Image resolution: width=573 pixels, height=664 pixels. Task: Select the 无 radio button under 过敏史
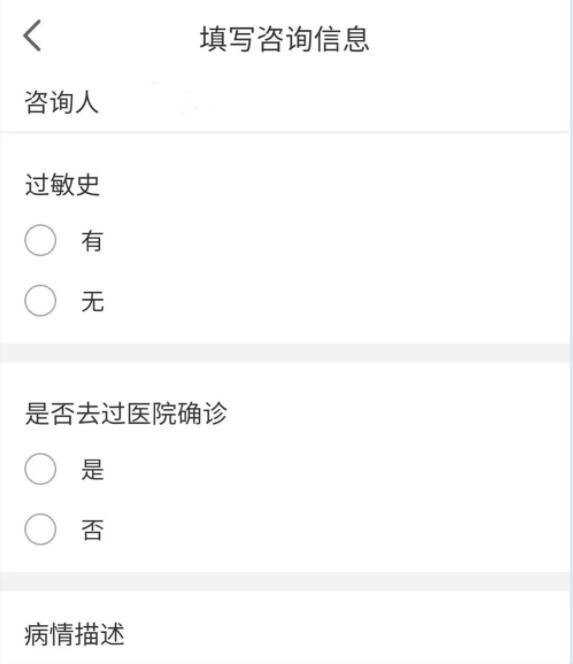(40, 301)
